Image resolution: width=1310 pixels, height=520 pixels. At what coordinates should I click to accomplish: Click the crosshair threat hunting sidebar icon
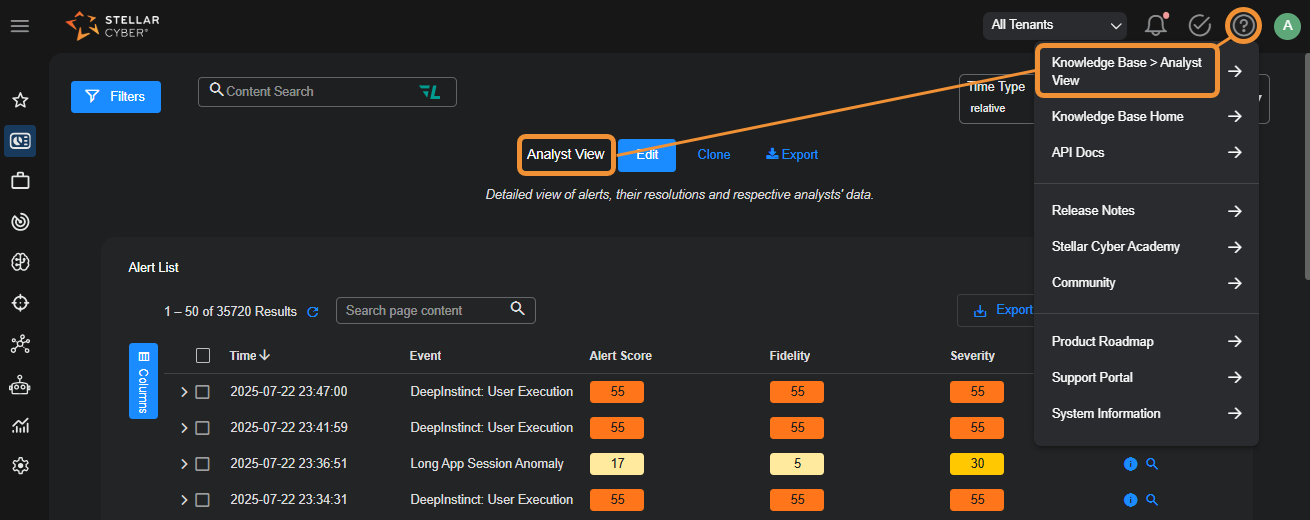tap(19, 303)
